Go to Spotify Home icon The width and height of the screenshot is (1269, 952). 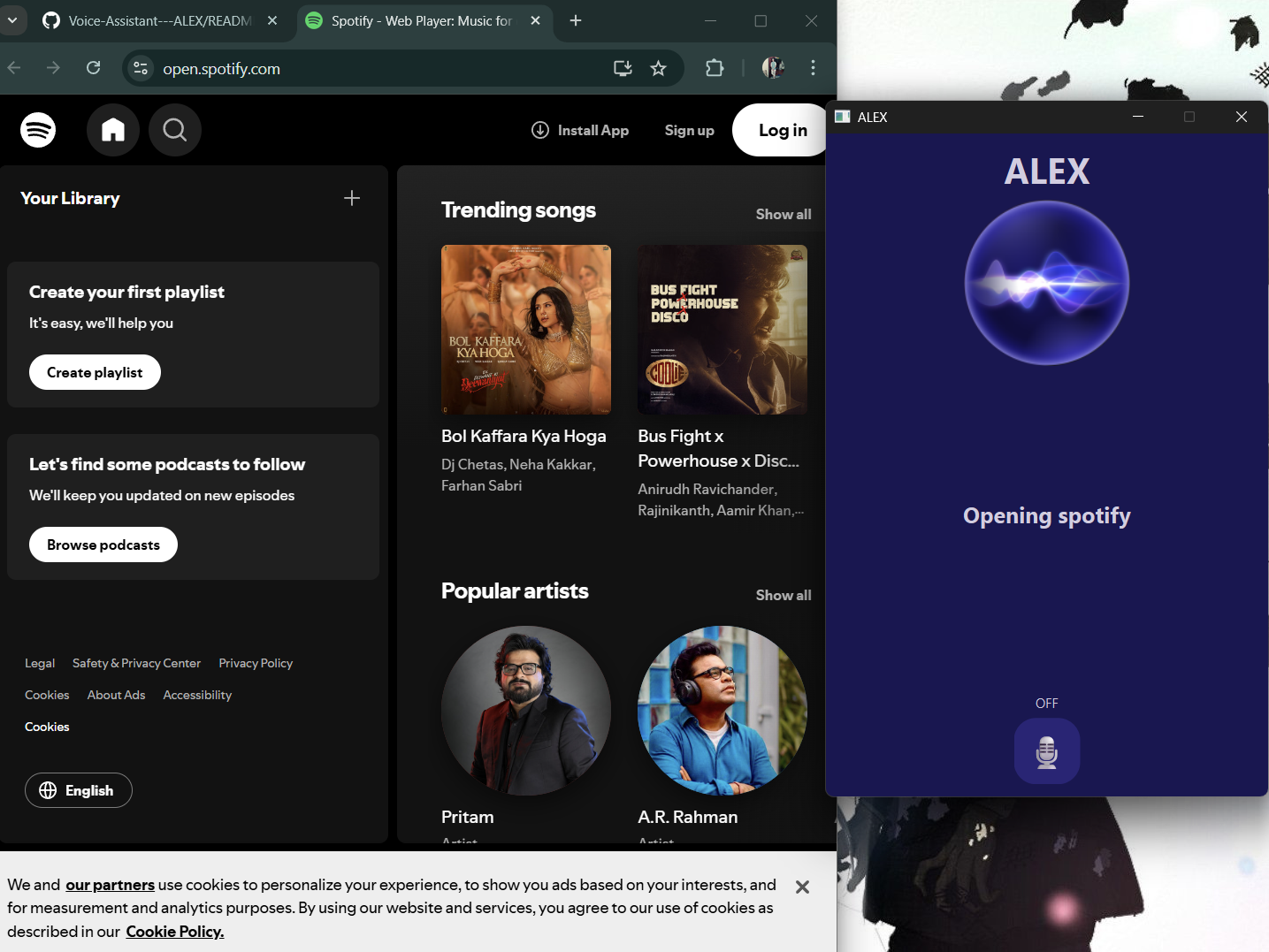[x=113, y=130]
